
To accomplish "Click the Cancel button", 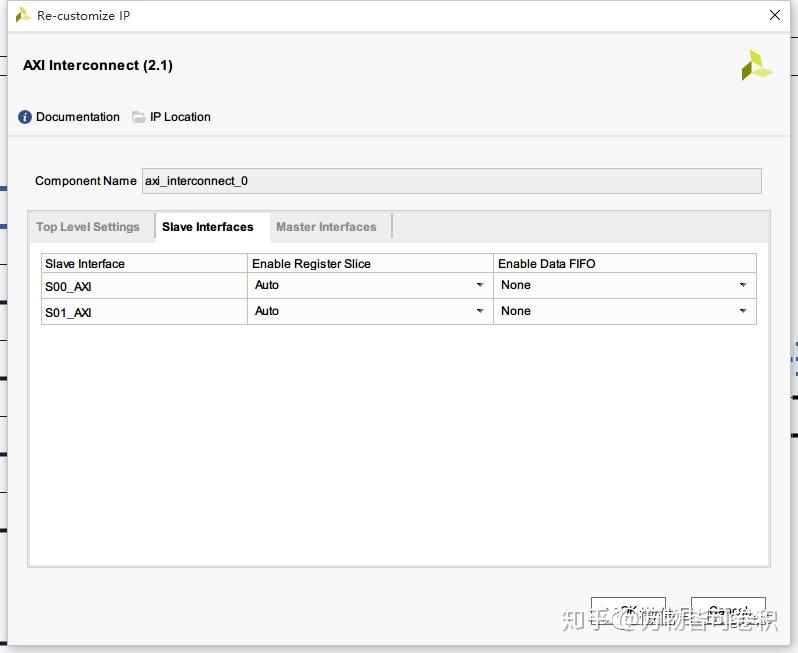I will tap(728, 610).
